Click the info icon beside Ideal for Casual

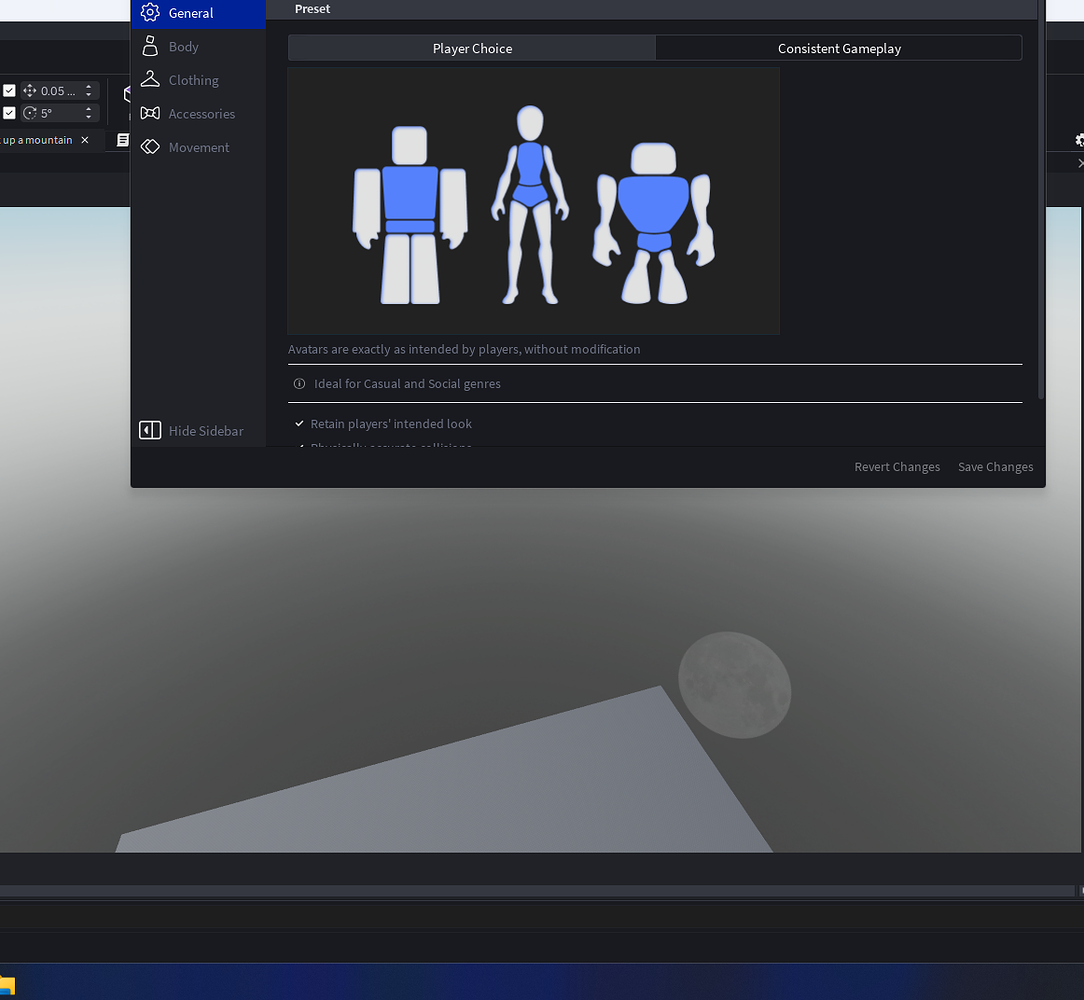(299, 384)
